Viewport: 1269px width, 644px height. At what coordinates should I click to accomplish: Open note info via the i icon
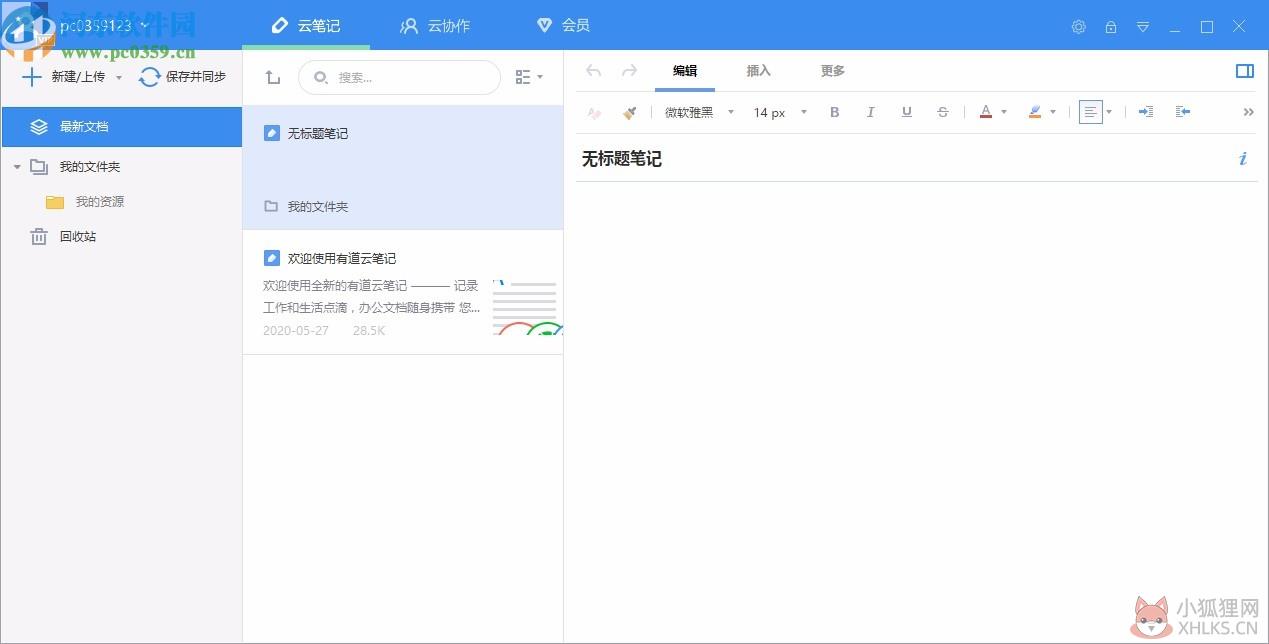coord(1243,158)
